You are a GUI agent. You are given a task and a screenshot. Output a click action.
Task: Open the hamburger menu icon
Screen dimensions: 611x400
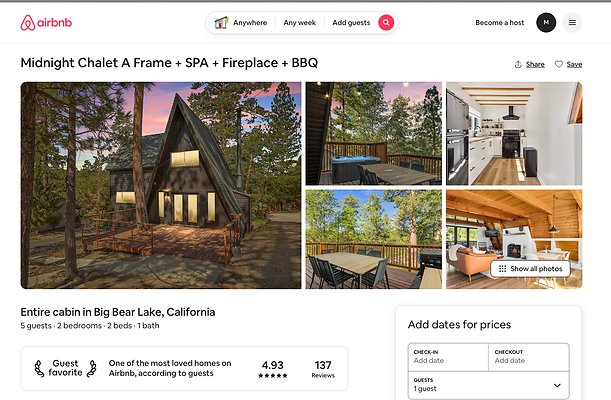click(572, 22)
